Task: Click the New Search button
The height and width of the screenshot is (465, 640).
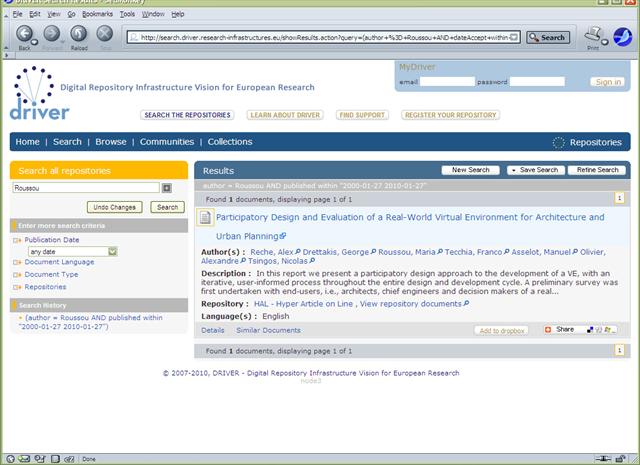Action: tap(470, 170)
